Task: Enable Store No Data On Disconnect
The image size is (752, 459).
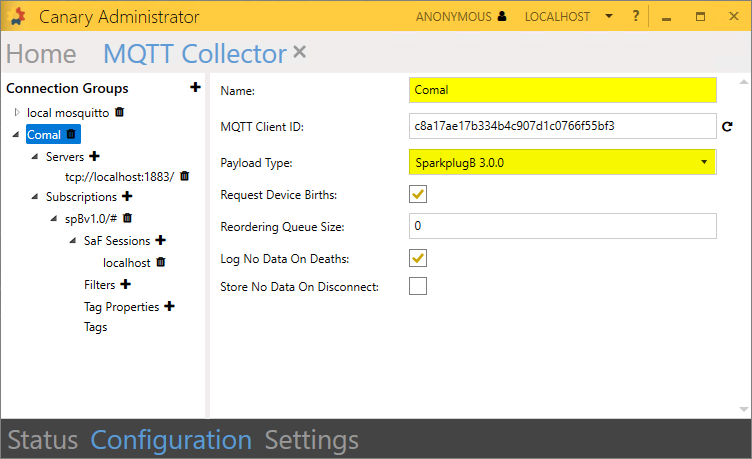Action: [x=418, y=287]
